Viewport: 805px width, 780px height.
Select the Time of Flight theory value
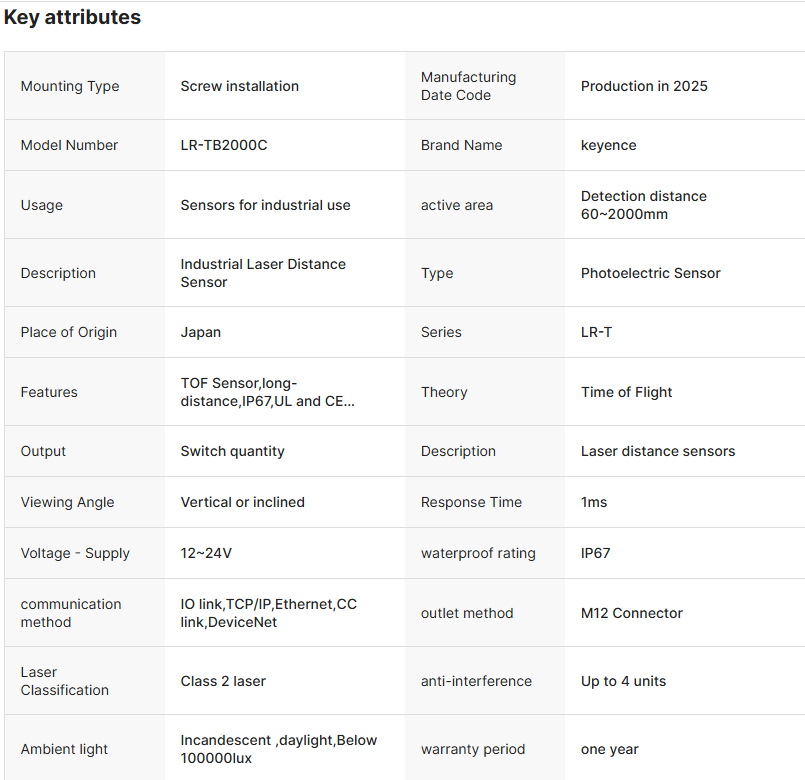point(626,392)
